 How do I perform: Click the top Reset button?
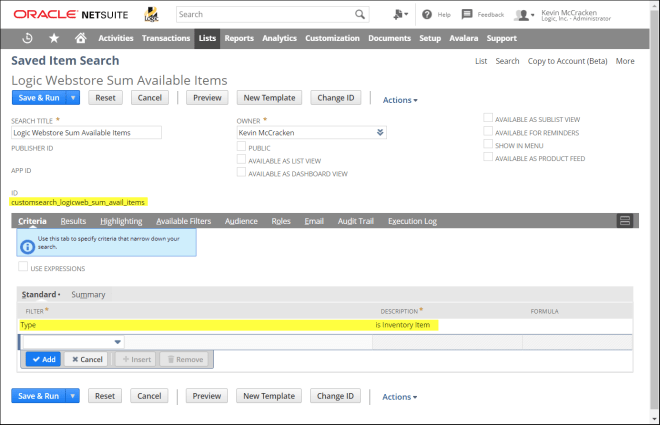105,98
